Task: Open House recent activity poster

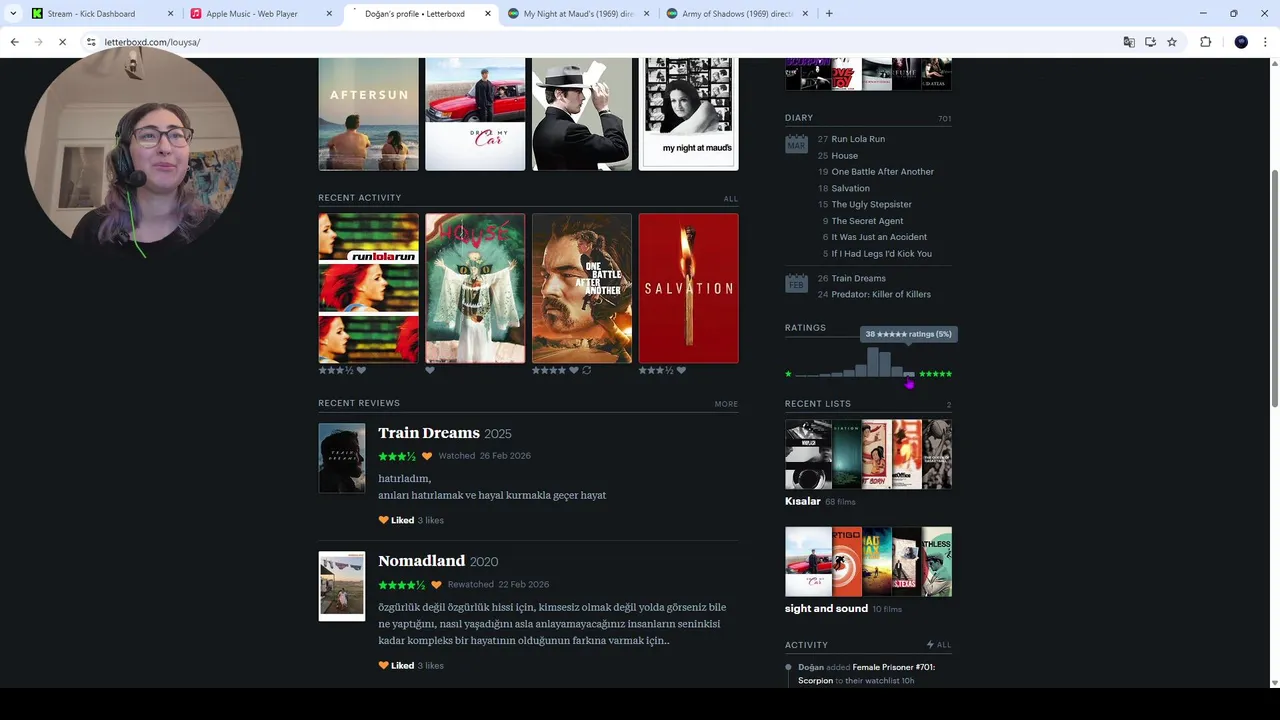Action: pos(475,288)
